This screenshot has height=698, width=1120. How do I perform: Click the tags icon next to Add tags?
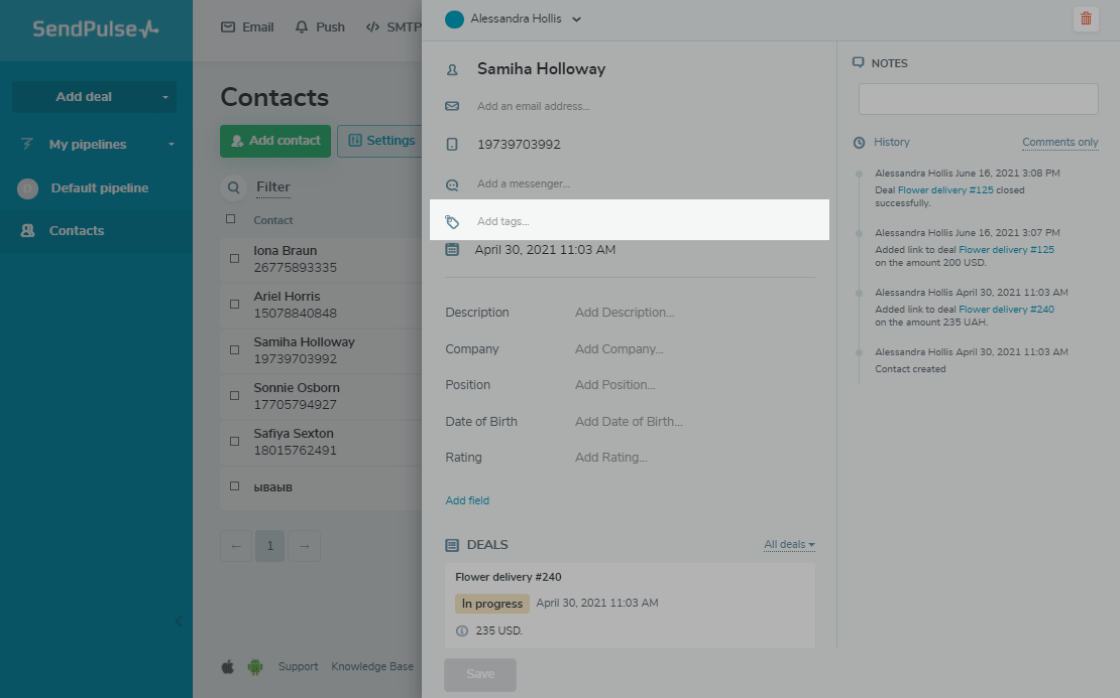[453, 220]
